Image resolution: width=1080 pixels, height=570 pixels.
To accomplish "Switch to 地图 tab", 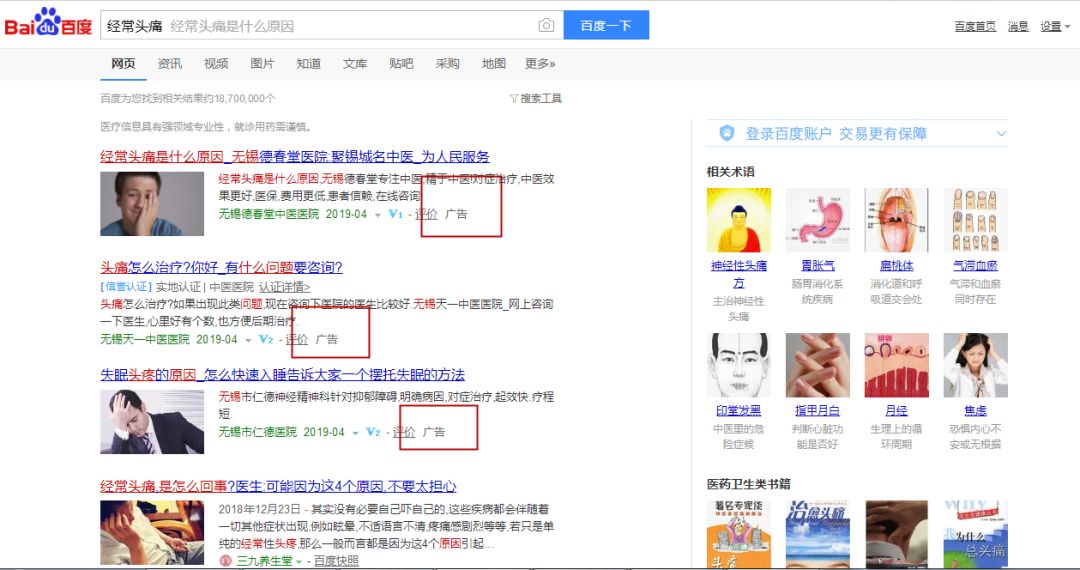I will click(x=493, y=63).
